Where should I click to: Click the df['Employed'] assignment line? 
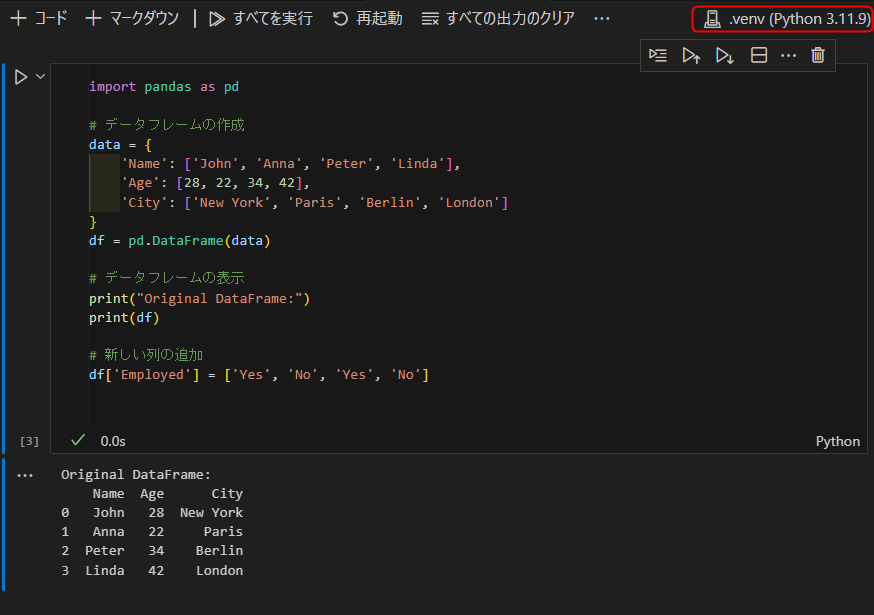259,374
